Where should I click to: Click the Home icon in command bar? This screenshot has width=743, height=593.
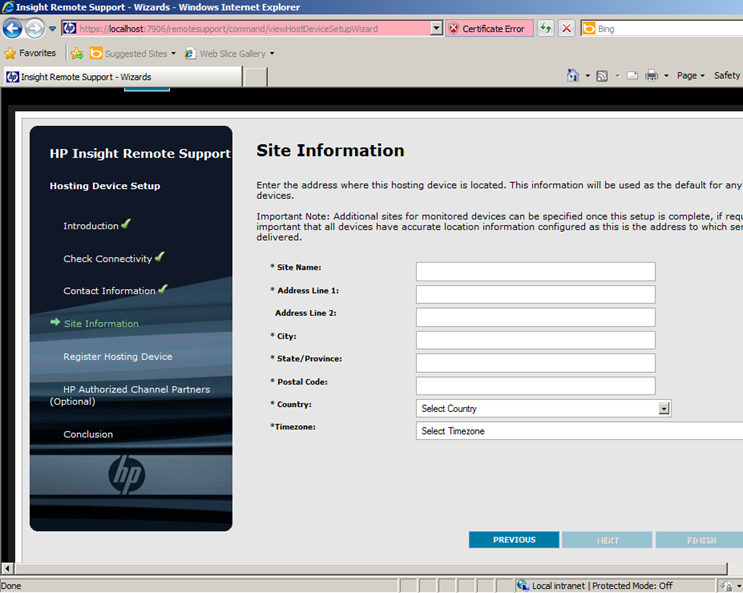(573, 75)
